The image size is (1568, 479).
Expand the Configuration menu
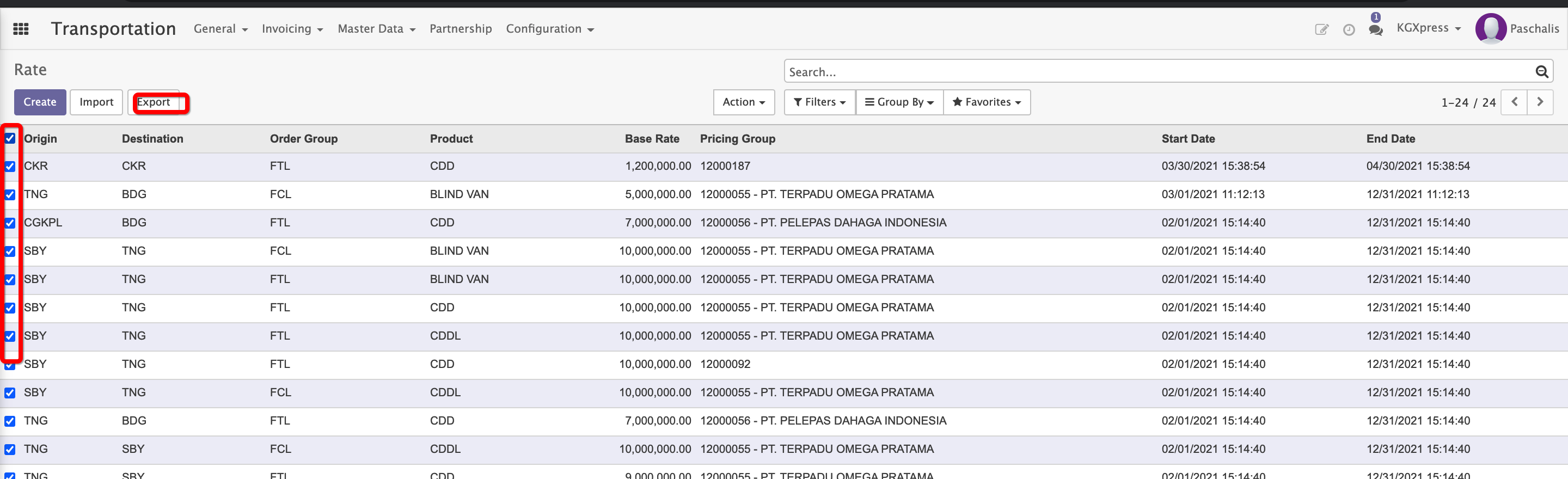[550, 29]
